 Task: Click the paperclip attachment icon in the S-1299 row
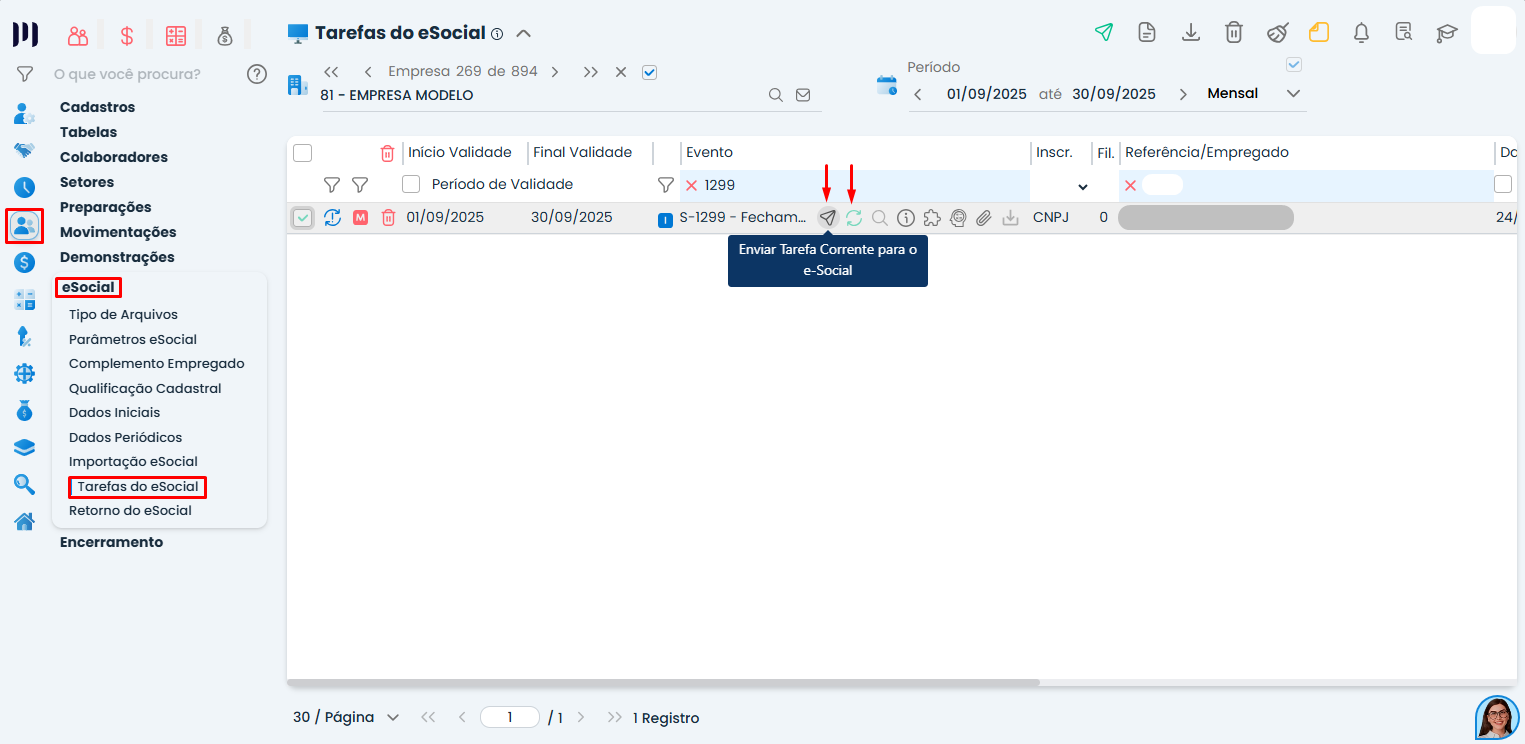click(984, 217)
